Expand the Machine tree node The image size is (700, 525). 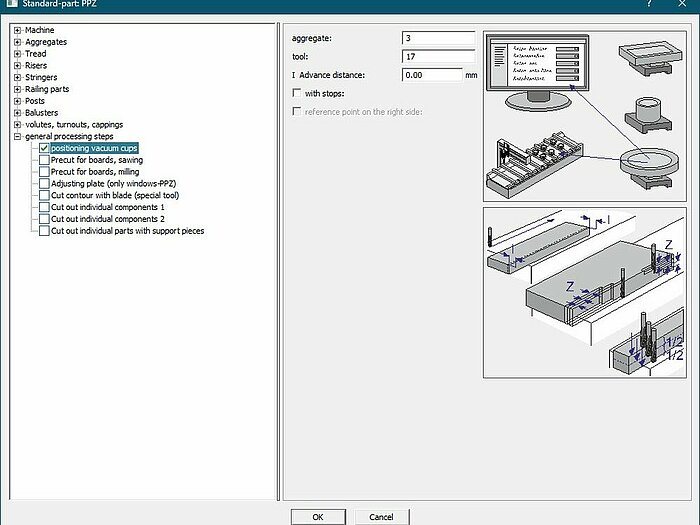17,30
